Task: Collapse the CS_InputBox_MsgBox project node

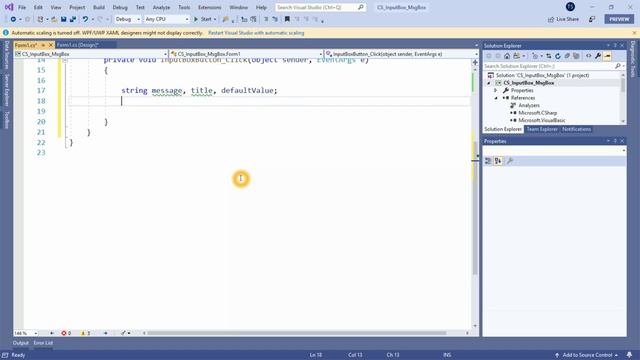Action: 489,83
